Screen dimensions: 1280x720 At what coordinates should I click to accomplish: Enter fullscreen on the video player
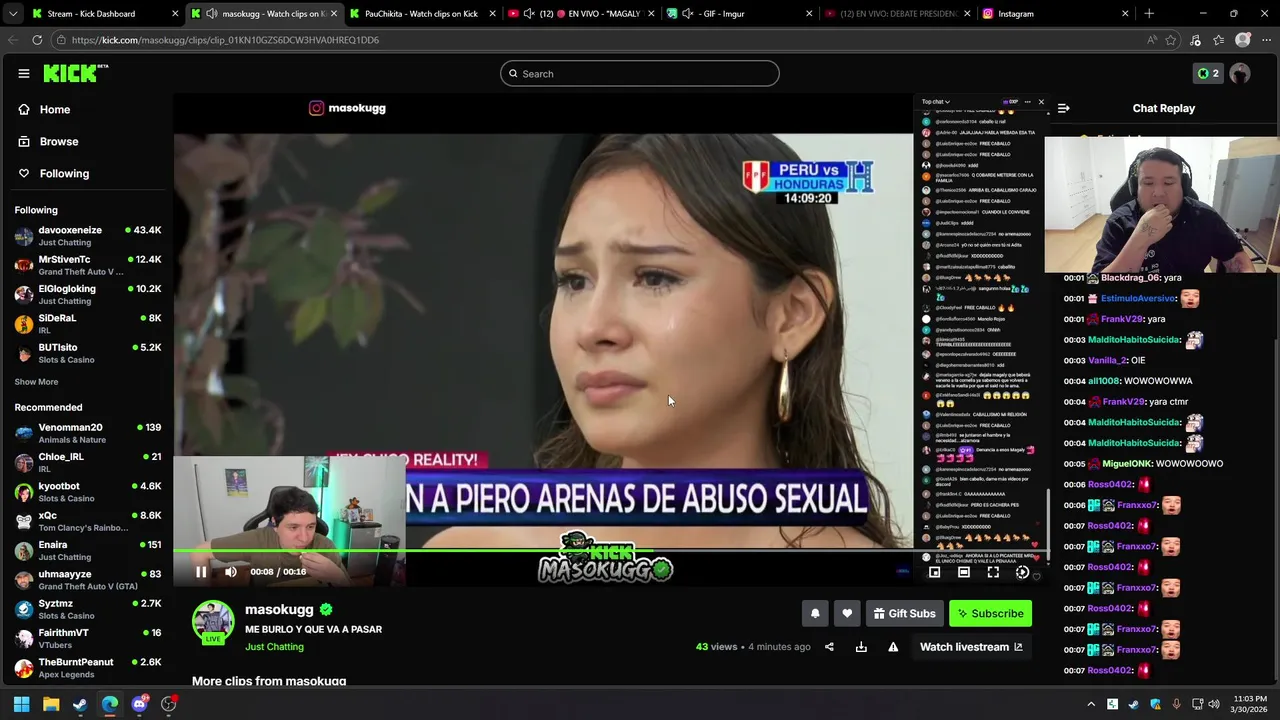pyautogui.click(x=993, y=572)
